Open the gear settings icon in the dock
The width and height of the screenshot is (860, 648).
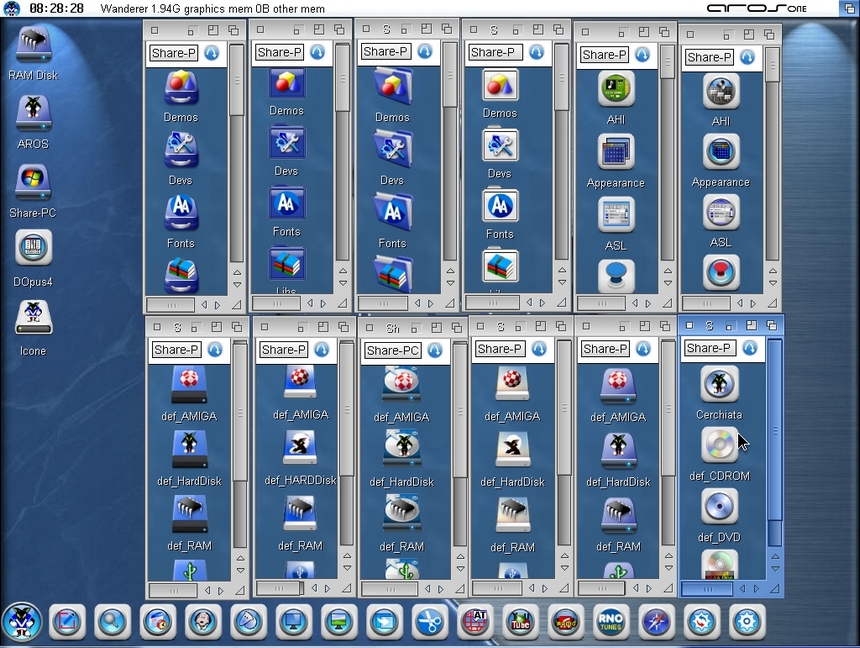click(x=746, y=622)
